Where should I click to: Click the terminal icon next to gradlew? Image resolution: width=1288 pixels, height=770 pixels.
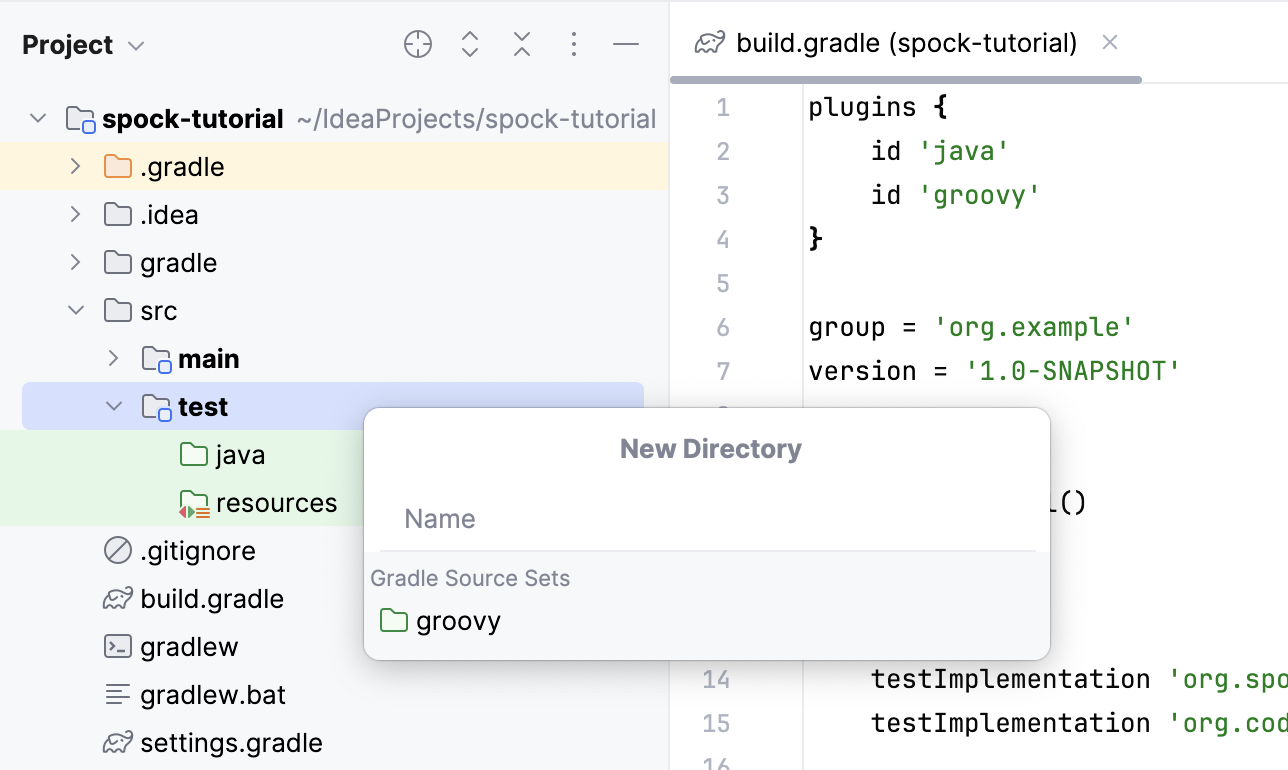[x=116, y=646]
